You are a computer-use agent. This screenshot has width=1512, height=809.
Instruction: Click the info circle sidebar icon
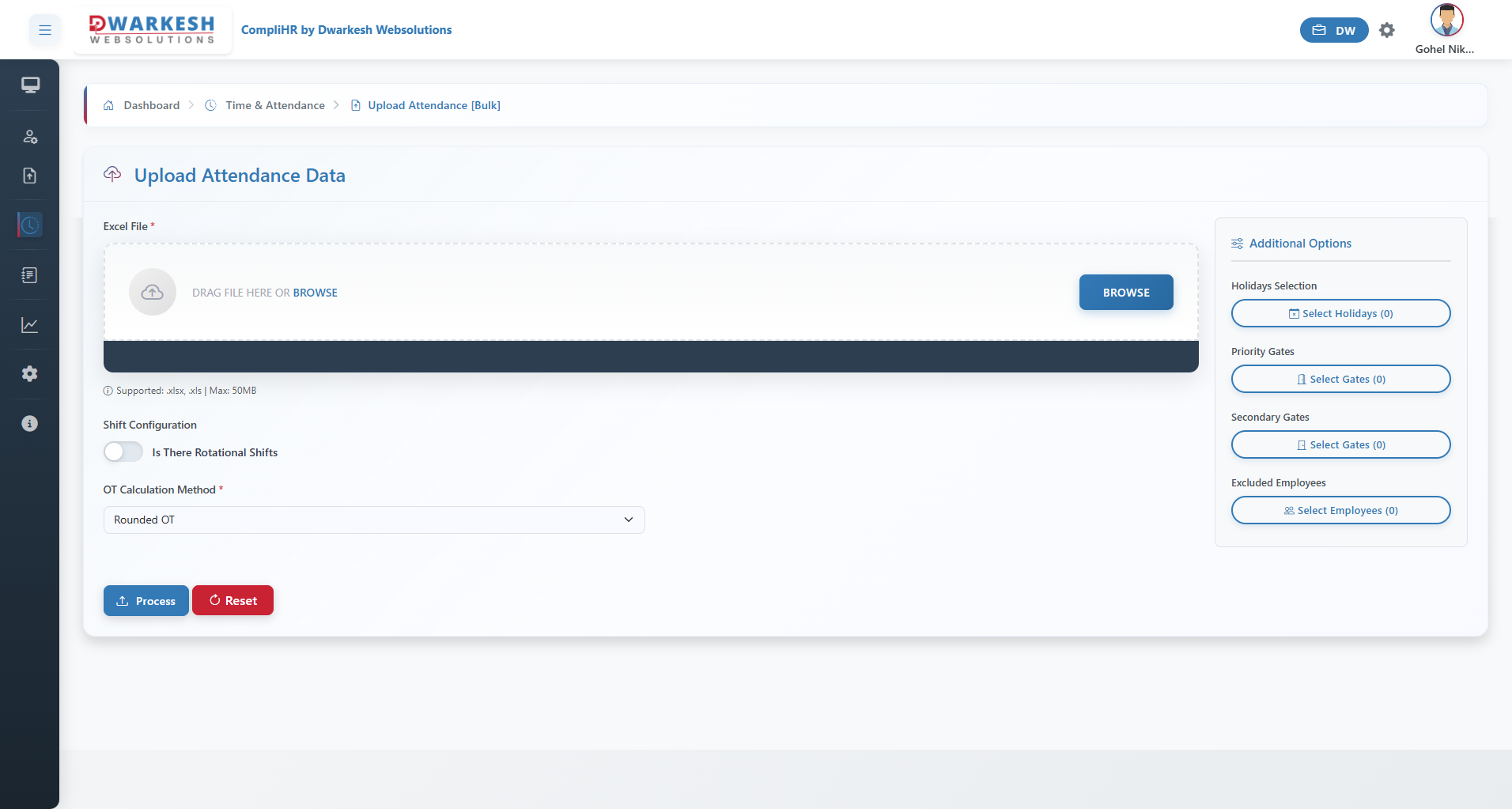(x=30, y=424)
